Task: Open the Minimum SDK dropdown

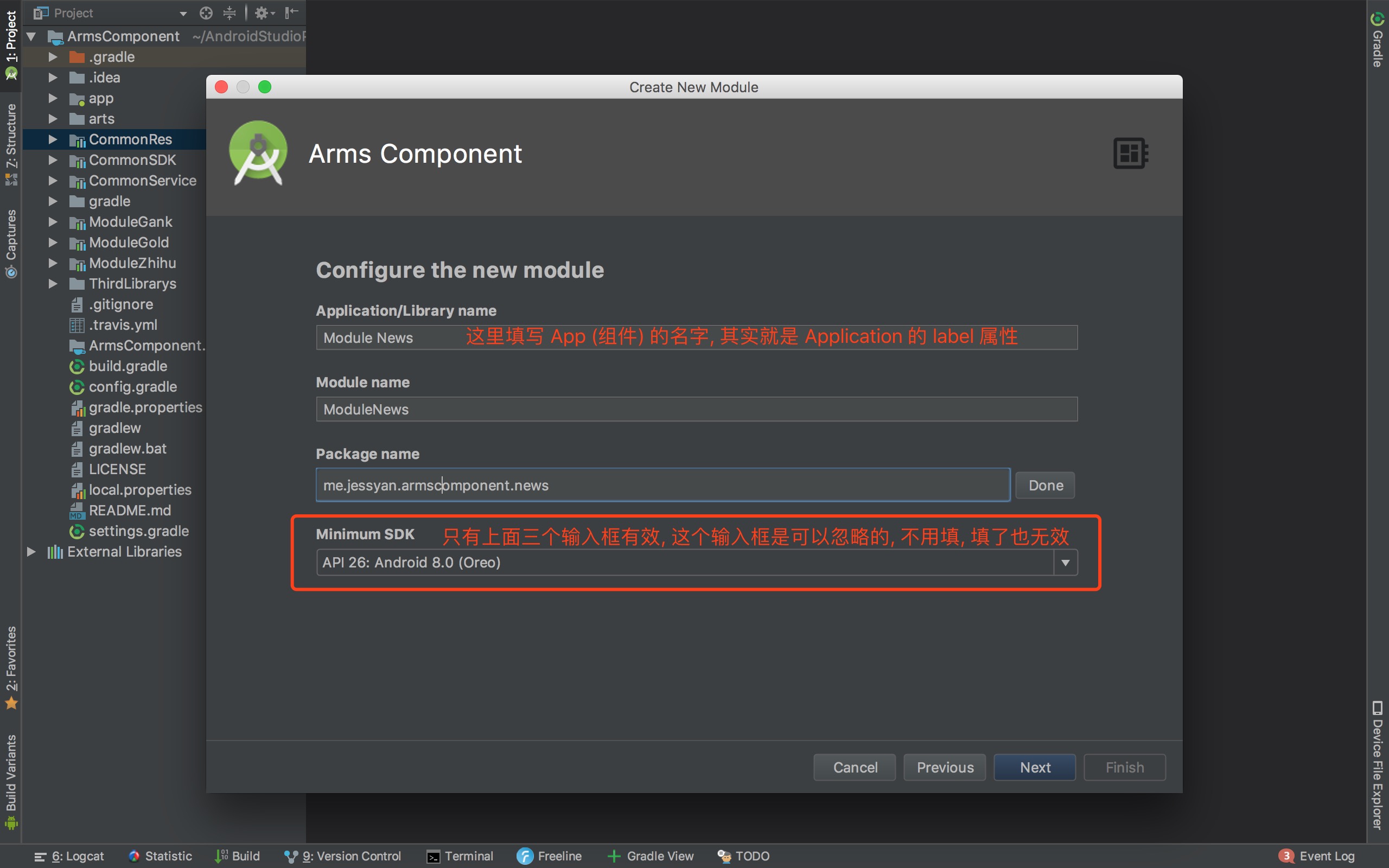Action: coord(1065,563)
